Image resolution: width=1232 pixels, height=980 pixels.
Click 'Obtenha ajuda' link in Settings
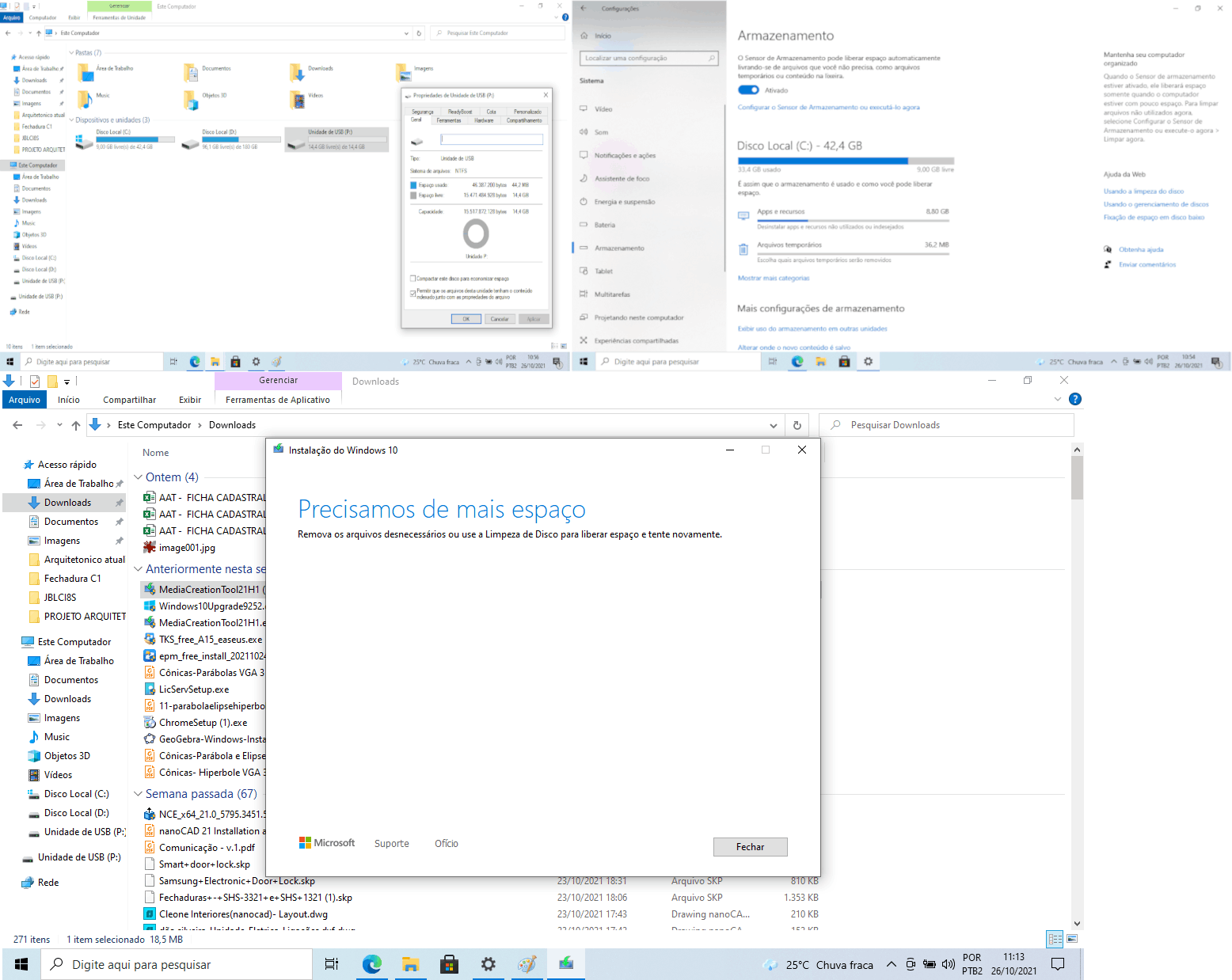[1141, 249]
